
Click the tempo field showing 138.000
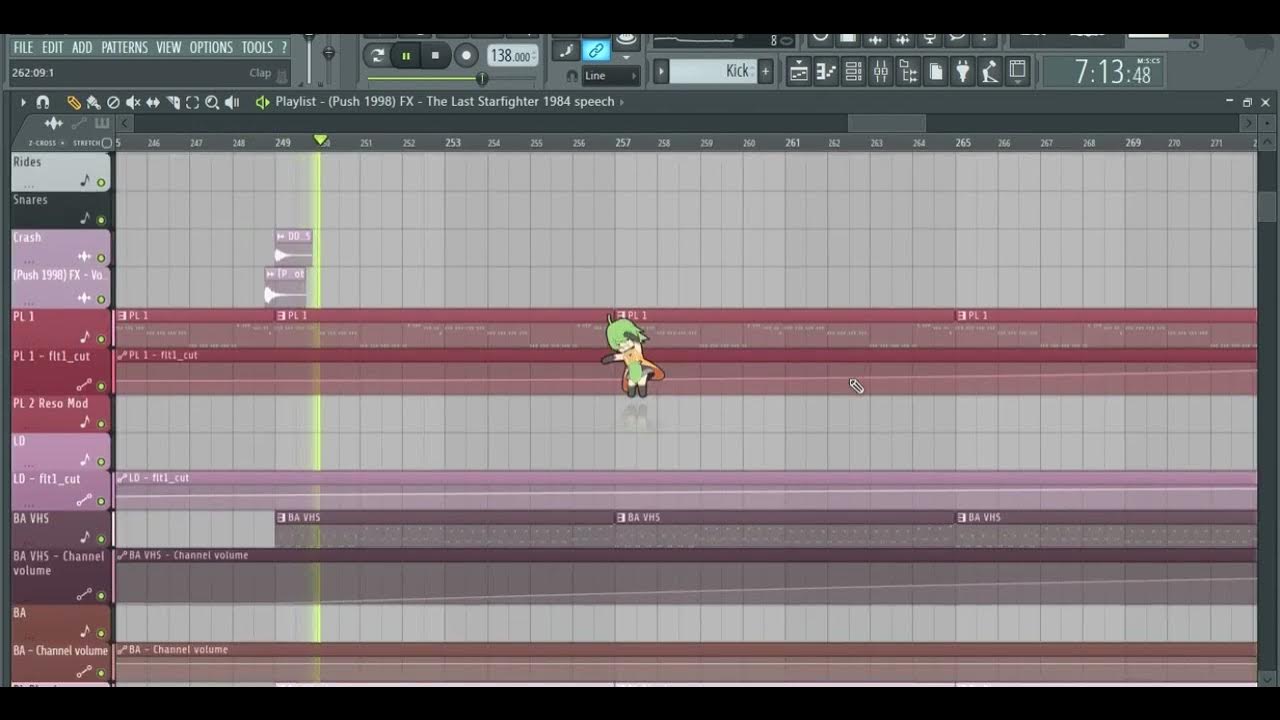coord(513,56)
